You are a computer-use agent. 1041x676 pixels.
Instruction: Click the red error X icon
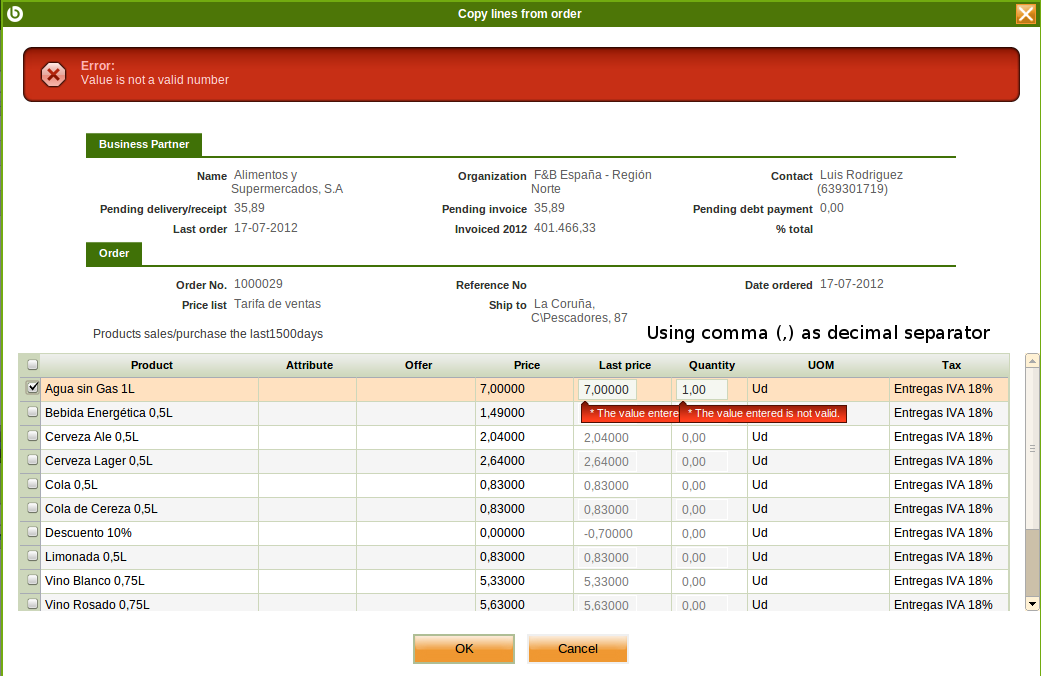[x=53, y=74]
